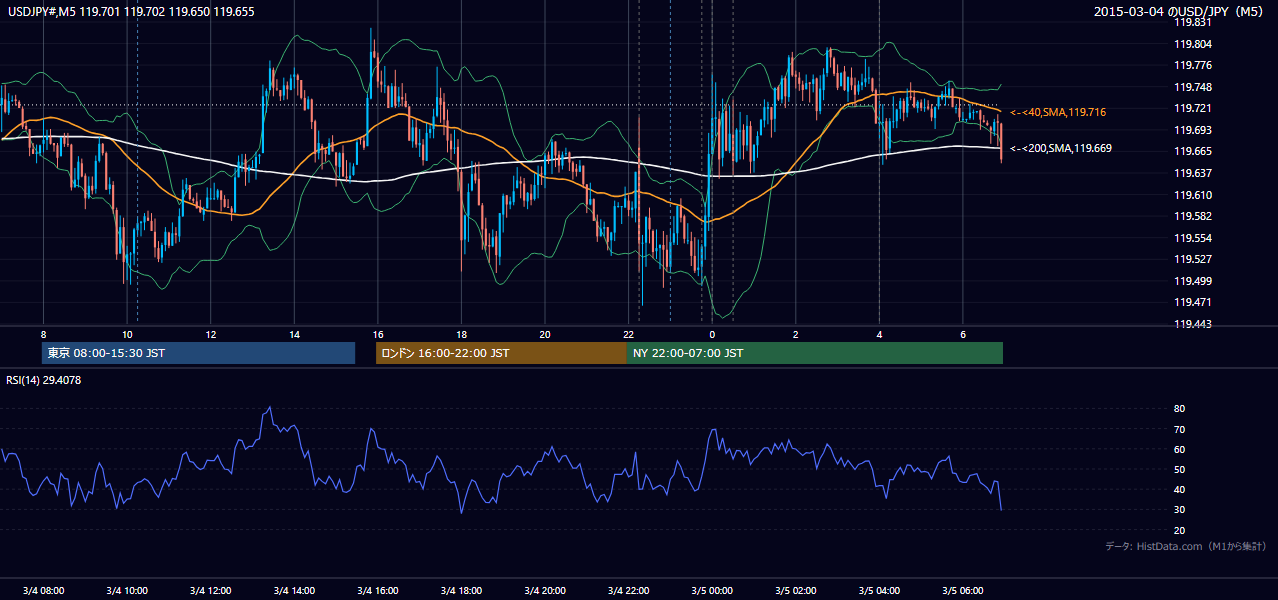The image size is (1278, 600).
Task: Click the 40 SMA 119.716 label
Action: tap(1058, 112)
